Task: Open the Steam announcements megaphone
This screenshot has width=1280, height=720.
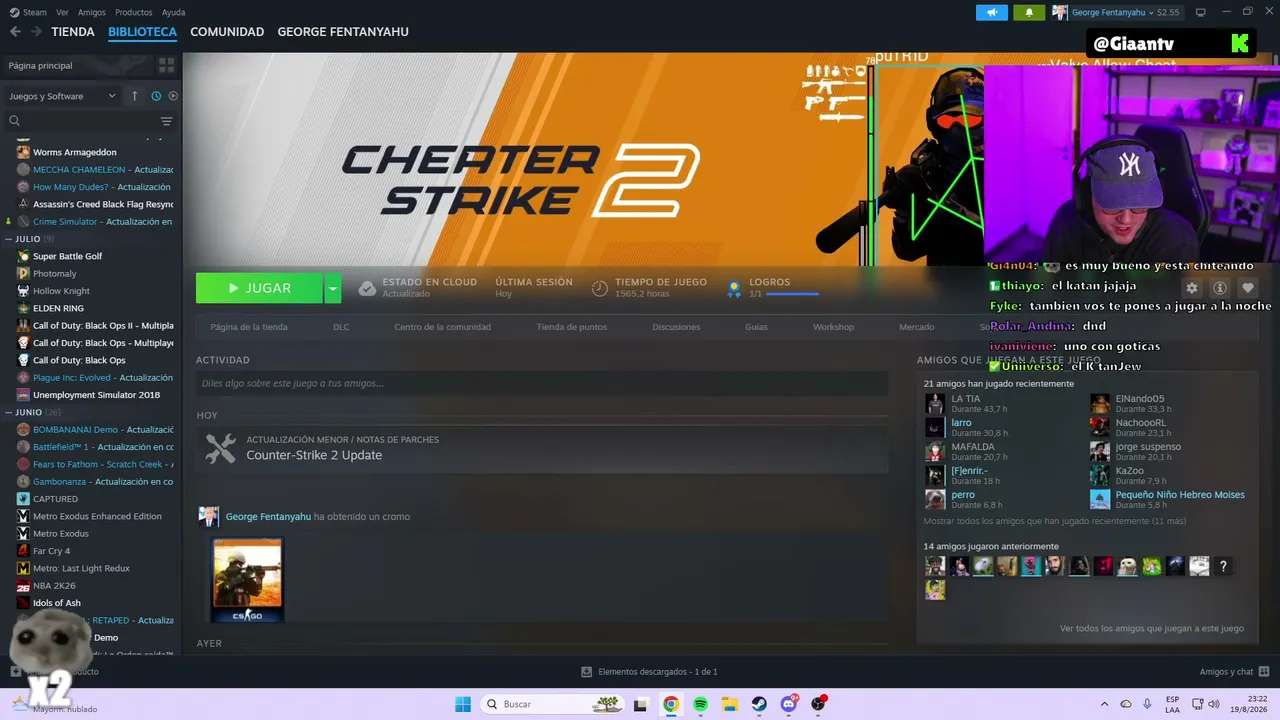Action: [992, 12]
